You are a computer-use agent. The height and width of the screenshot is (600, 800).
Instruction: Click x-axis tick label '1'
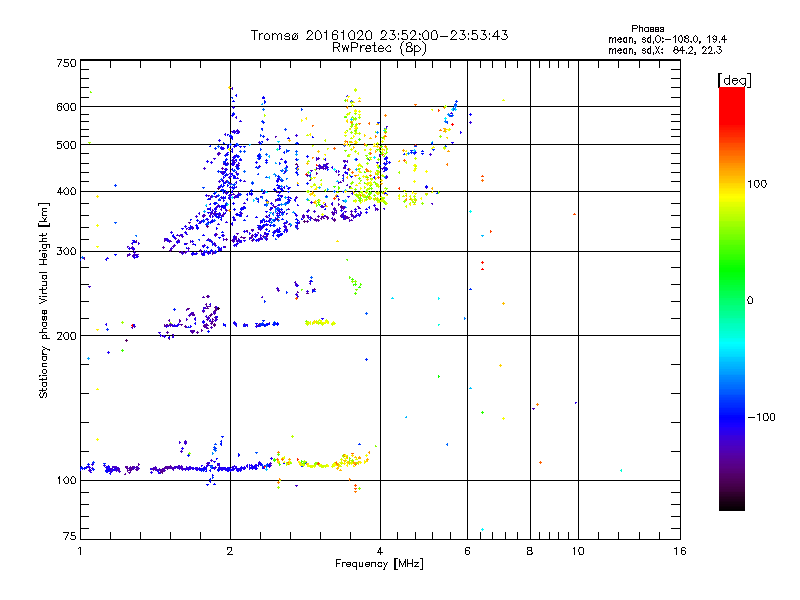coord(80,551)
